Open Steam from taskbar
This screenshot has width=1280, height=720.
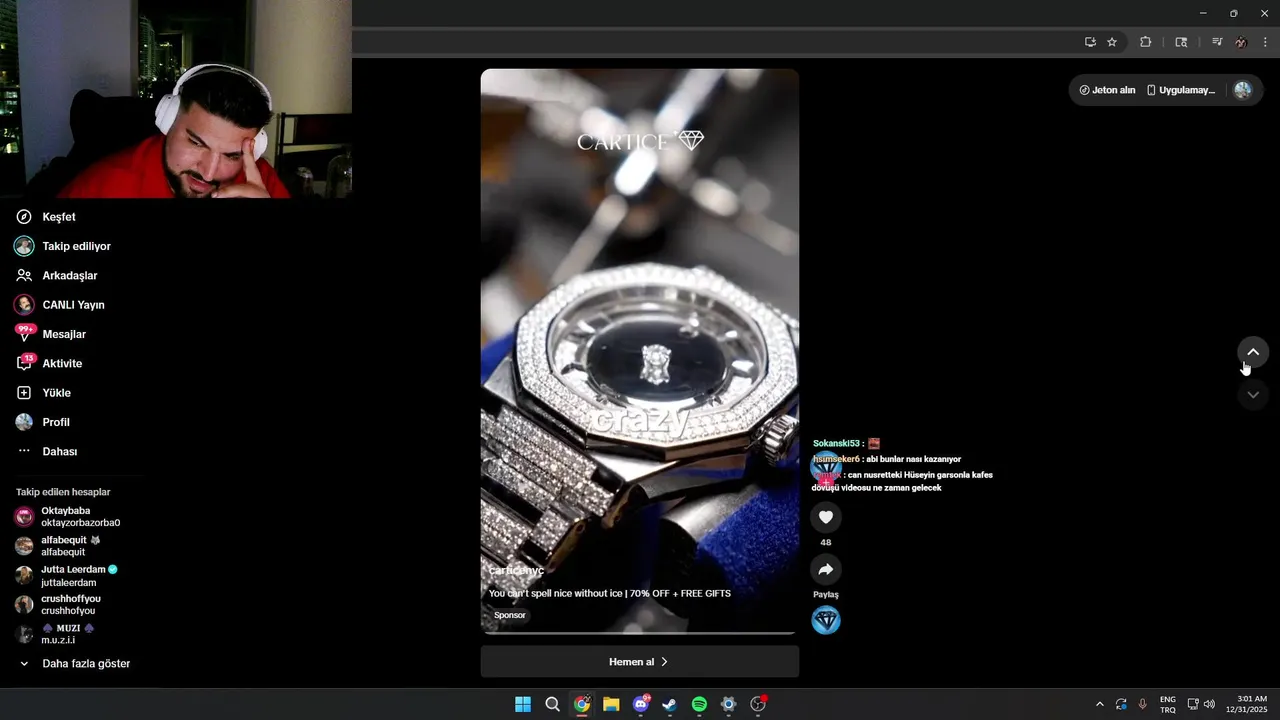[x=670, y=704]
